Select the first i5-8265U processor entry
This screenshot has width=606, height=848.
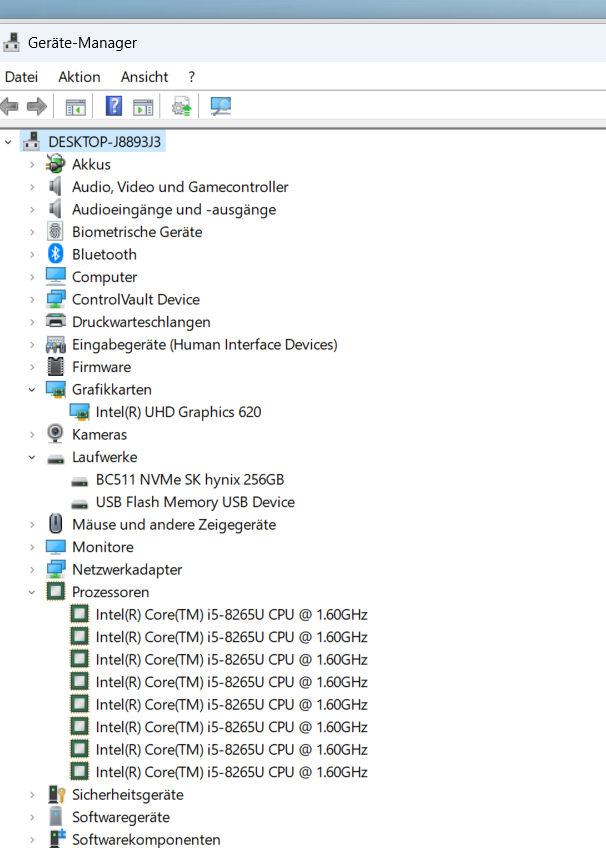pyautogui.click(x=231, y=615)
